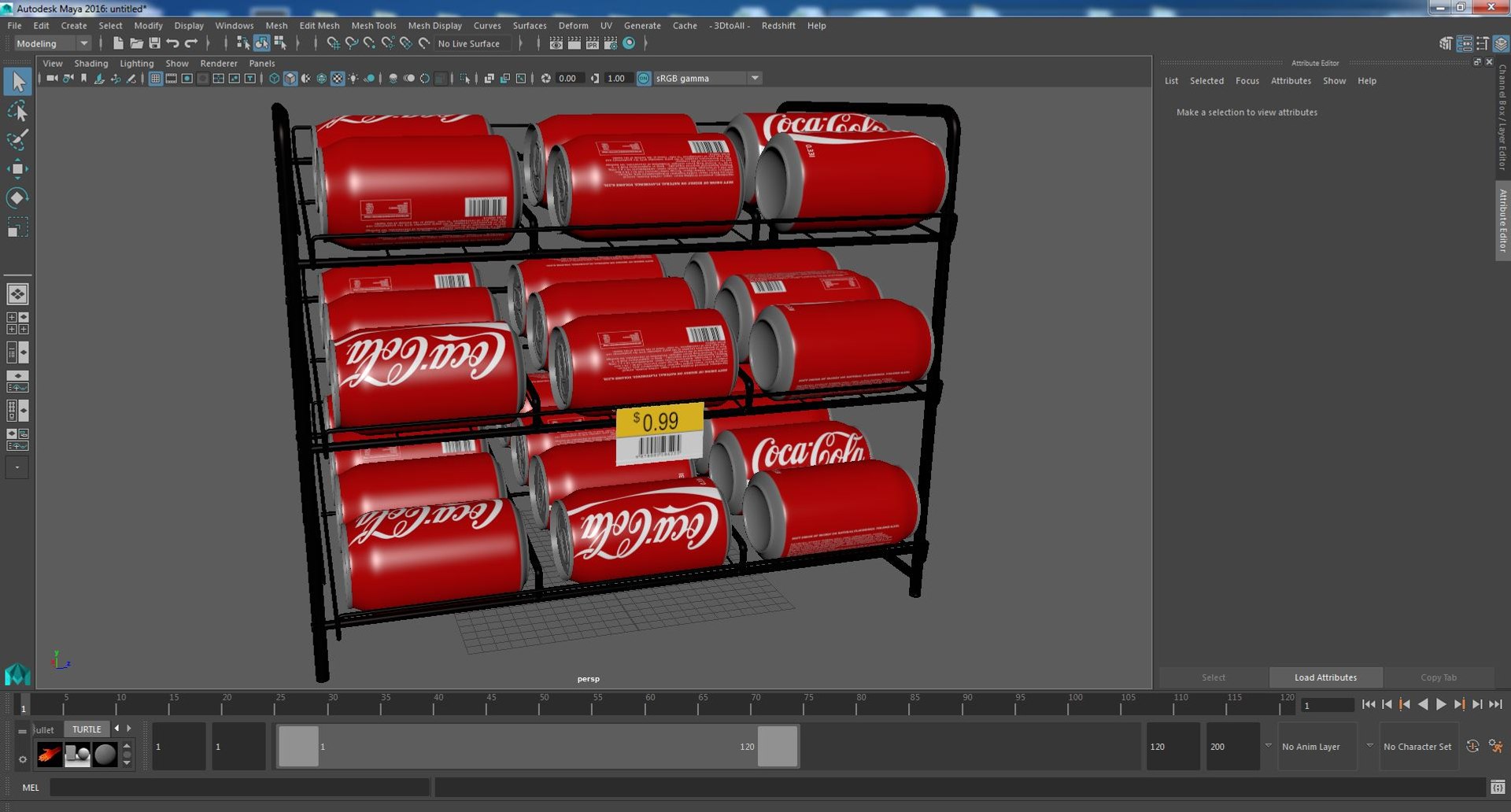Open the Modeling menu set dropdown
The height and width of the screenshot is (812, 1511).
[53, 43]
